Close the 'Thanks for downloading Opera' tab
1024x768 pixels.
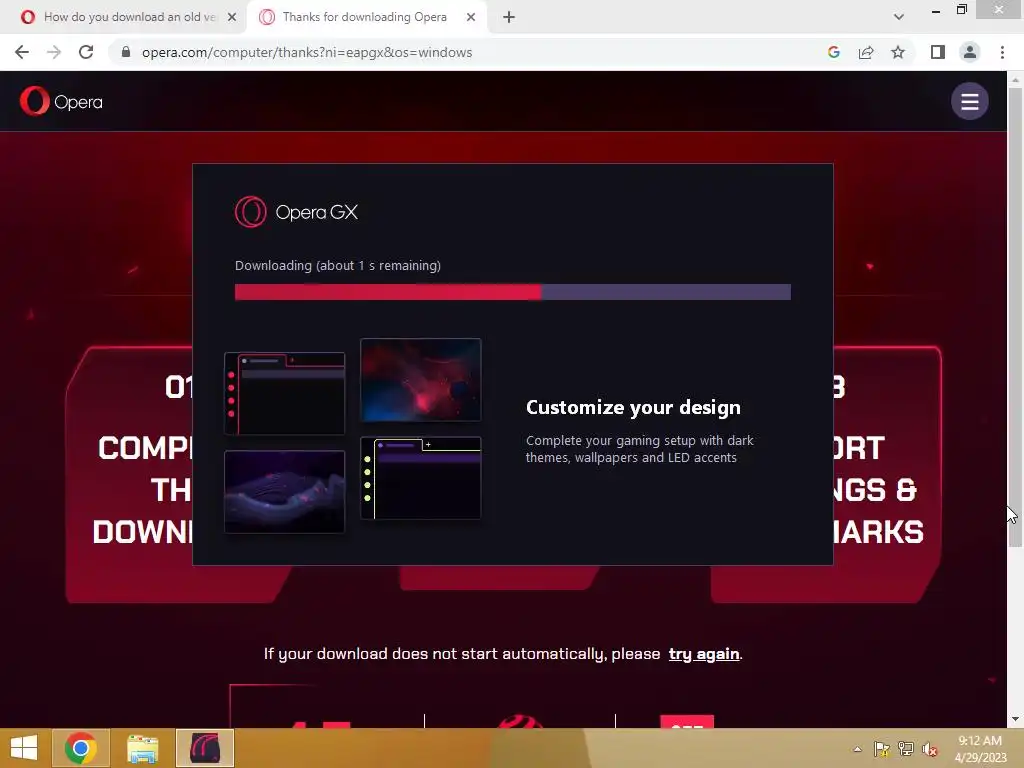point(471,17)
